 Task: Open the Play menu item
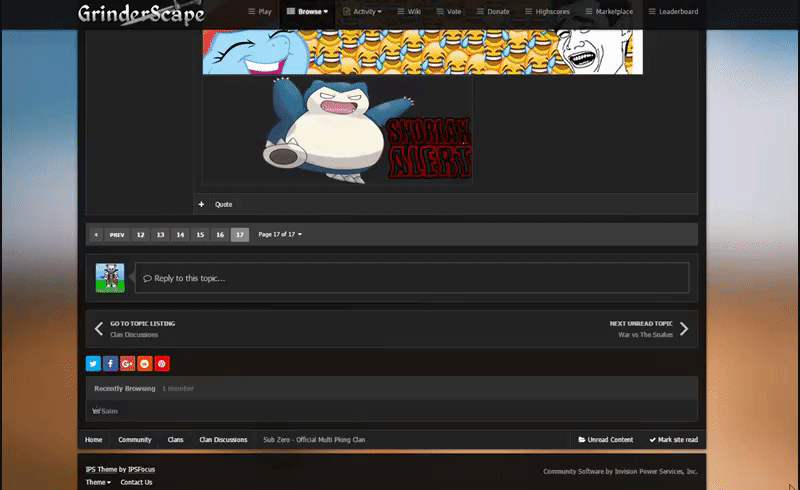[260, 12]
